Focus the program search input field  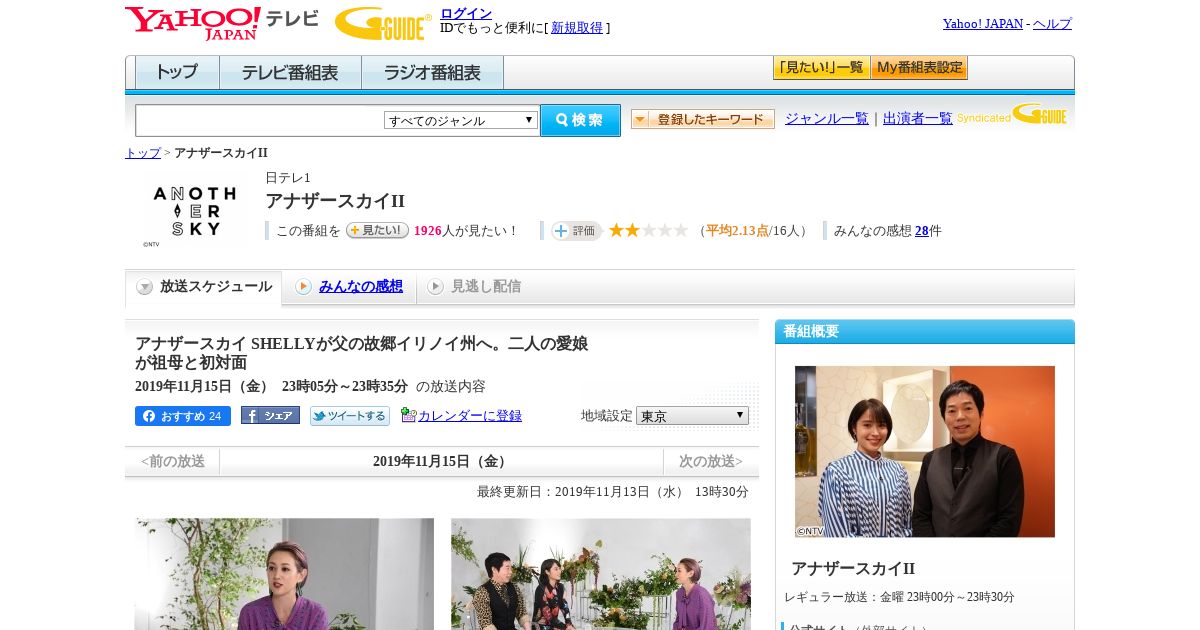pos(259,120)
